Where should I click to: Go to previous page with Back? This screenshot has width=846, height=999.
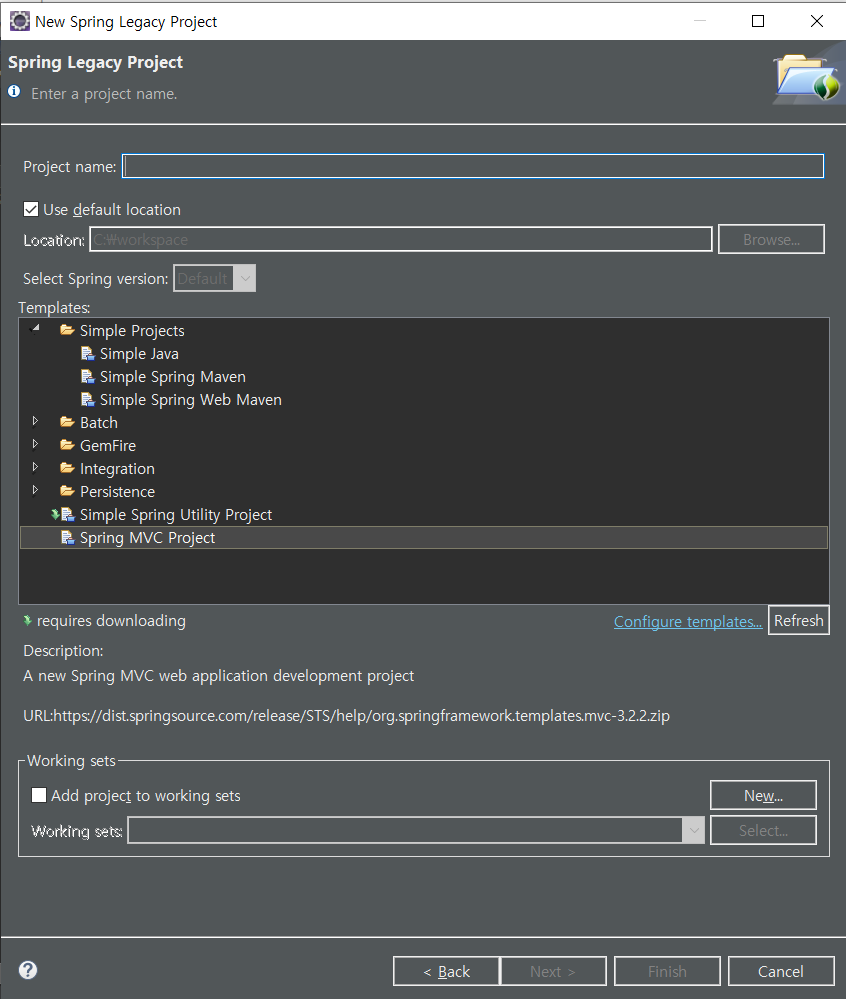pyautogui.click(x=446, y=971)
